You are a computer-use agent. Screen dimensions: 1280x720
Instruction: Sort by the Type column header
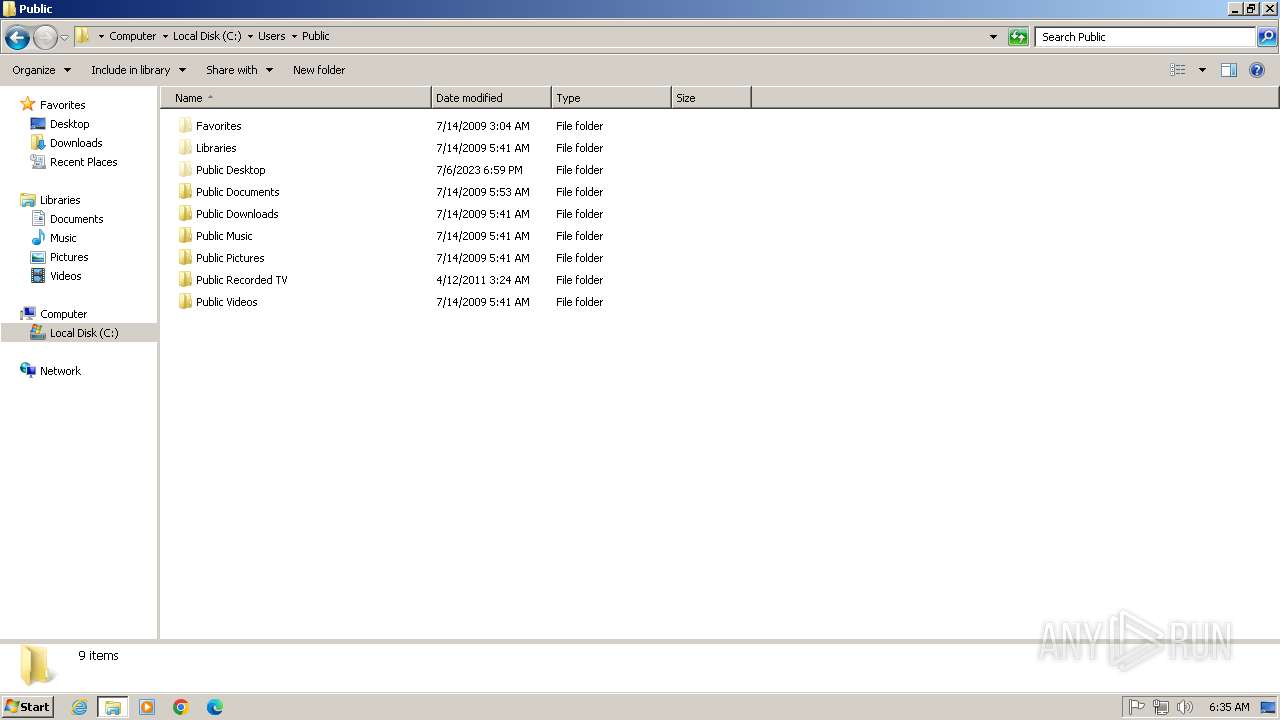click(x=611, y=98)
